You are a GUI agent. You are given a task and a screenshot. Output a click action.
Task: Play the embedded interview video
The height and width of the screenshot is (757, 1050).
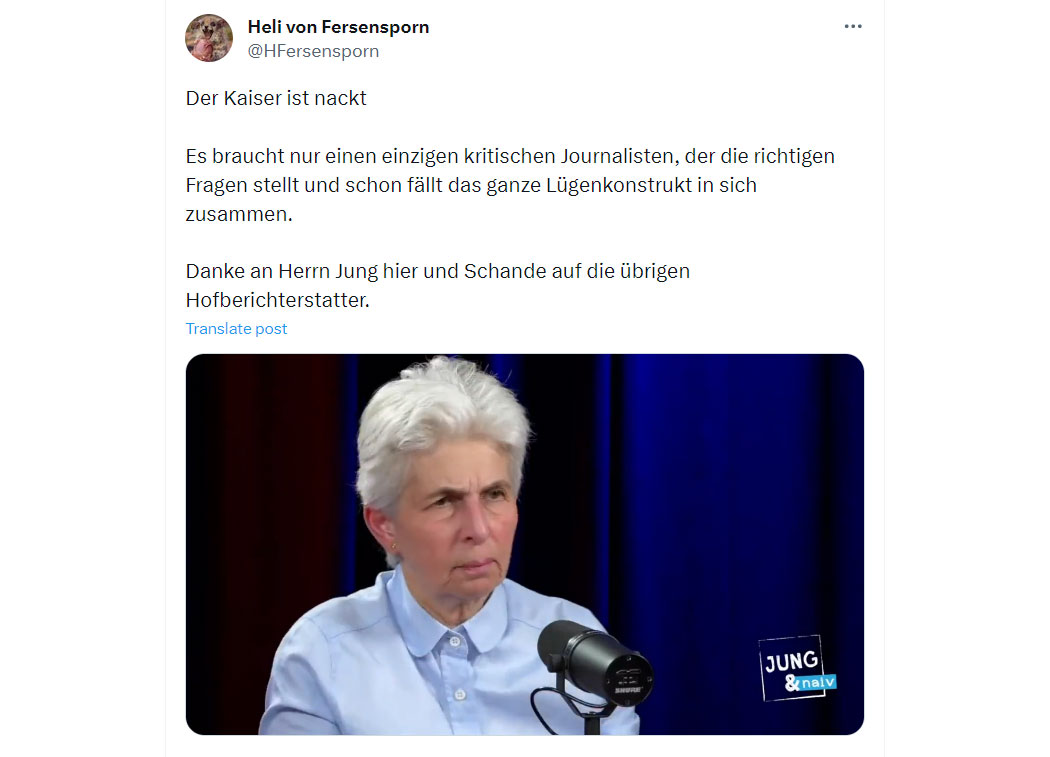pyautogui.click(x=524, y=544)
